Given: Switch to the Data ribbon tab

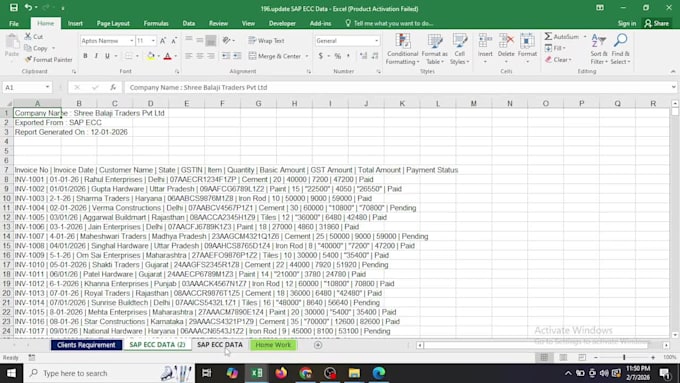Looking at the screenshot, I should 189,23.
